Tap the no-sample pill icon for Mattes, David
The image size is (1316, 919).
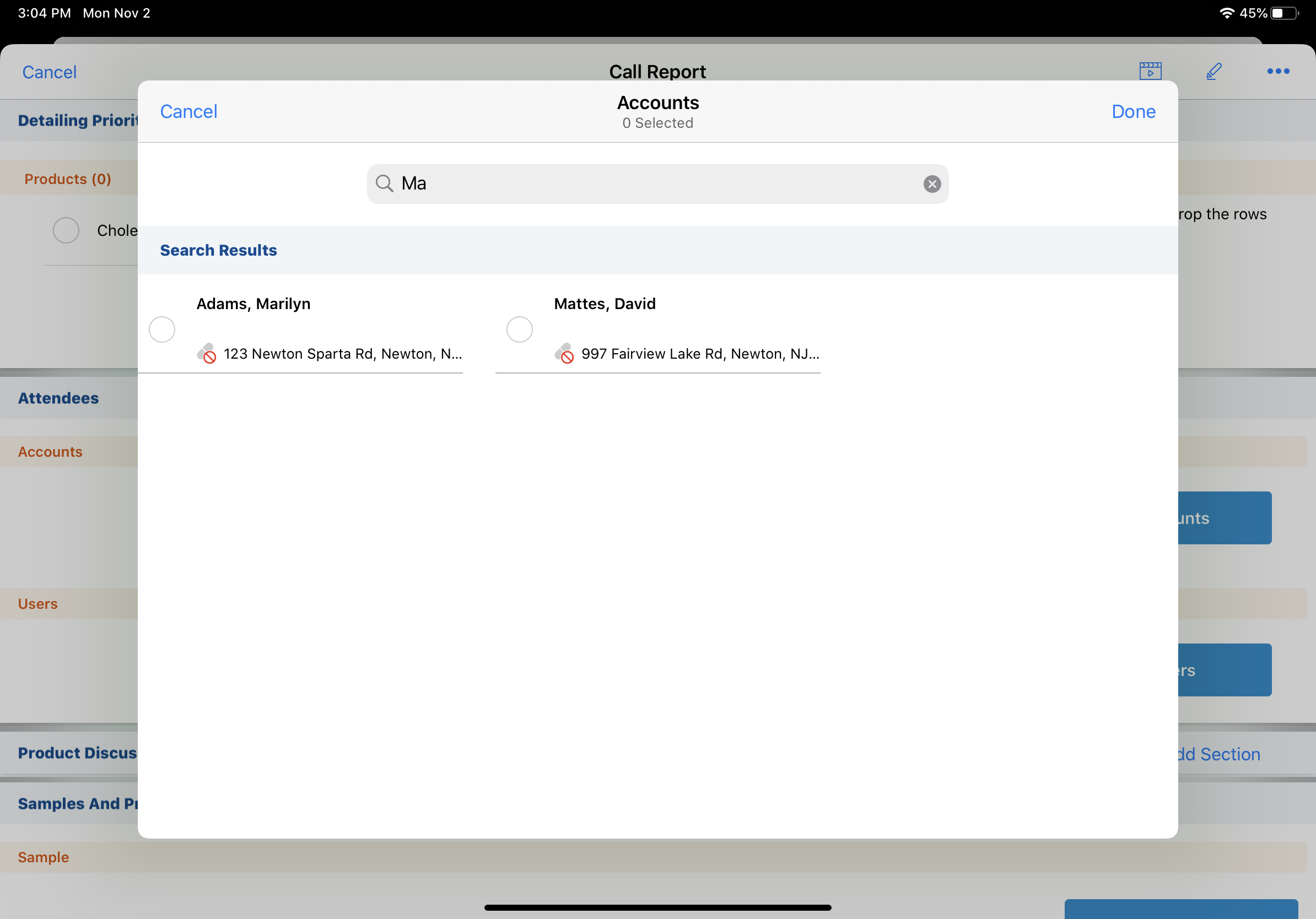coord(564,354)
